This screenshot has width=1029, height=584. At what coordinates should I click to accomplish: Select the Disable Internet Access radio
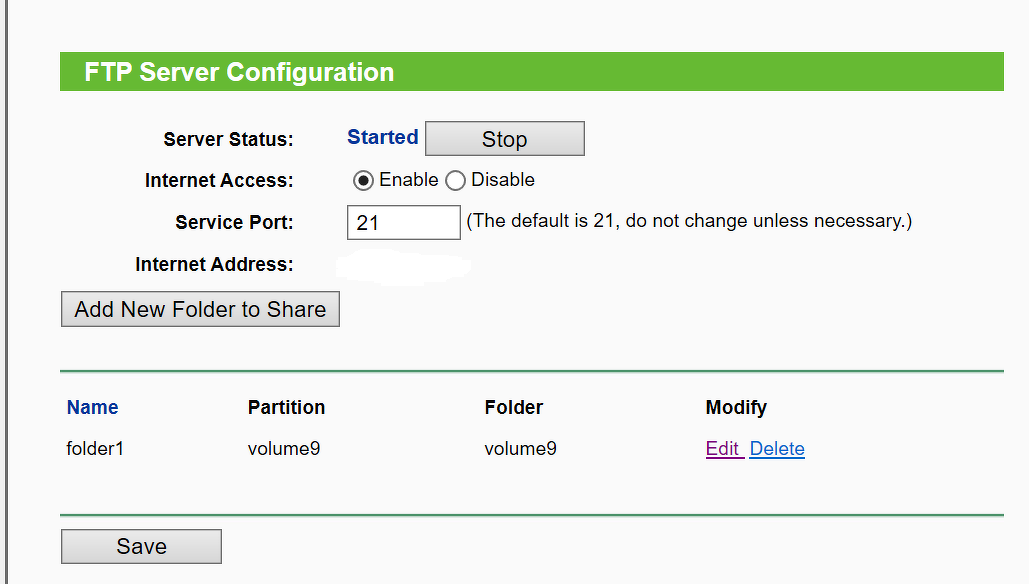coord(455,181)
